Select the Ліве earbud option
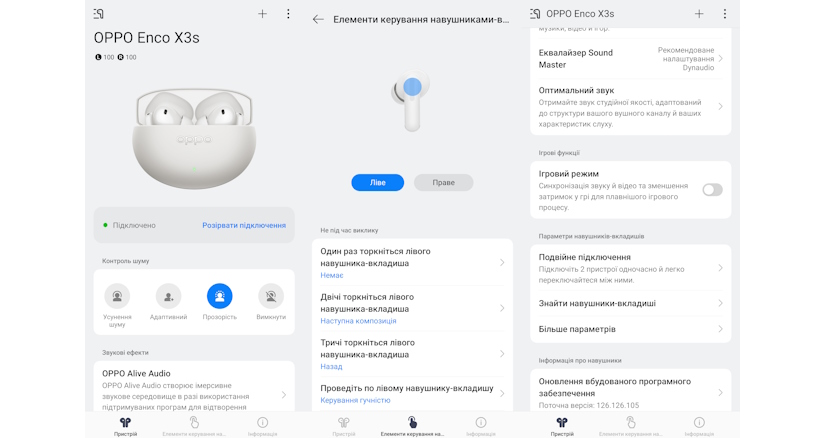Image resolution: width=825 pixels, height=438 pixels. [x=377, y=183]
